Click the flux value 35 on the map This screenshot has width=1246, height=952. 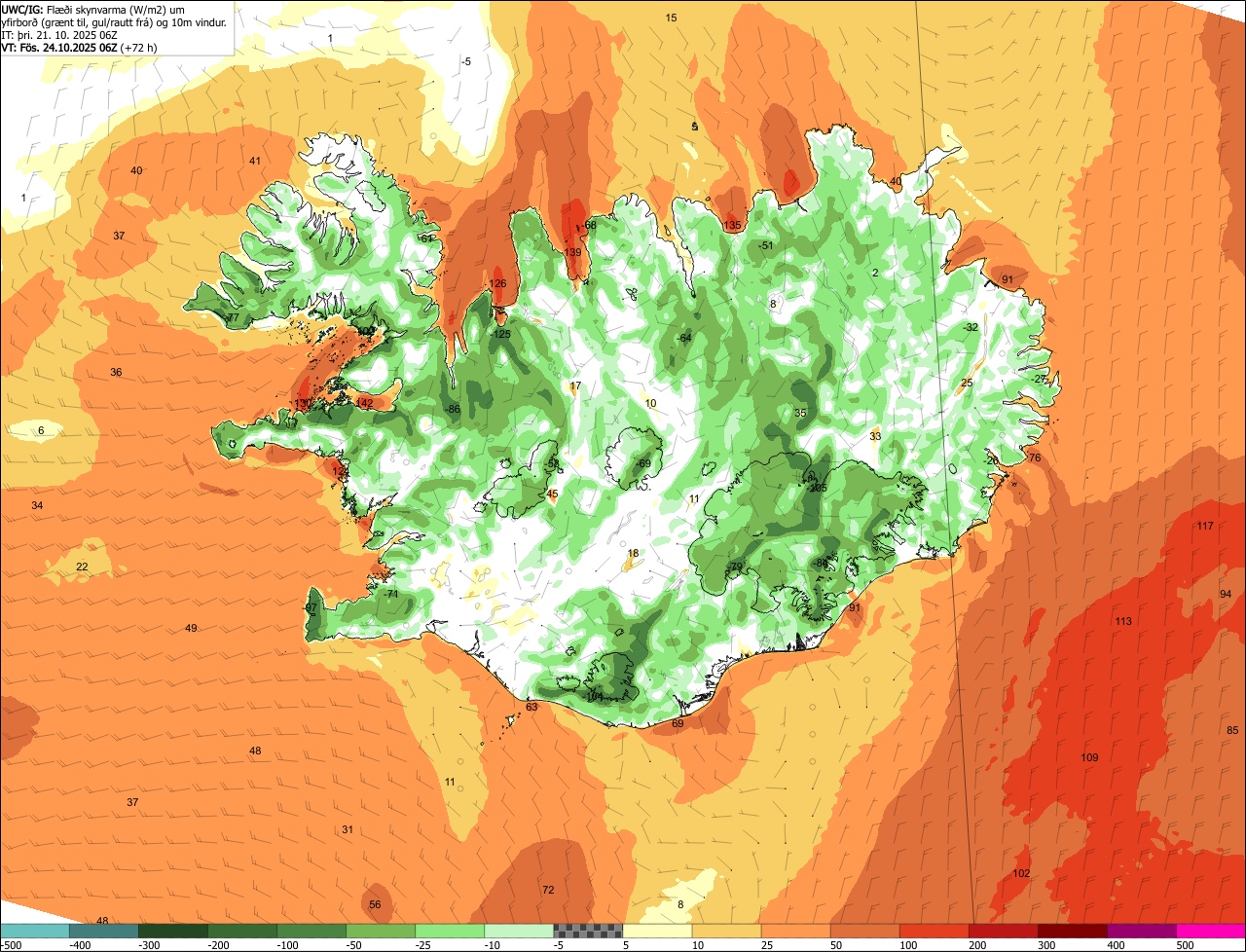[x=800, y=413]
